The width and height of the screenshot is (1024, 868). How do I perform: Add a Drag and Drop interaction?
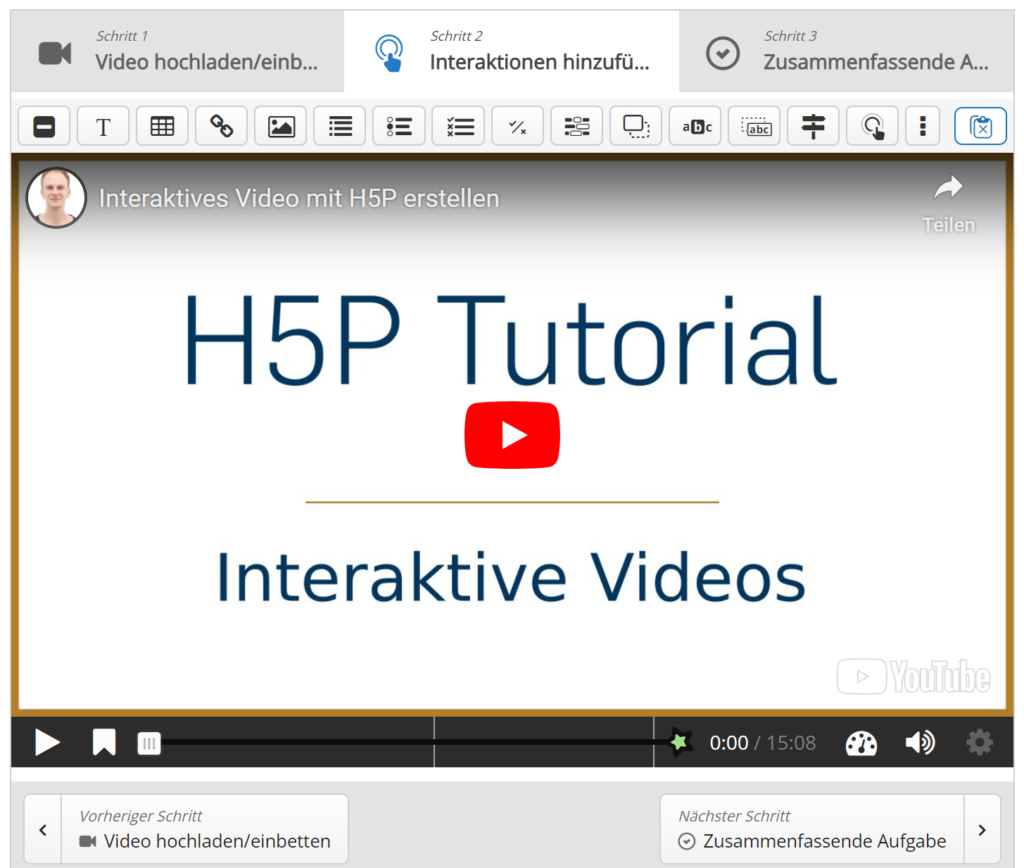pyautogui.click(x=636, y=126)
